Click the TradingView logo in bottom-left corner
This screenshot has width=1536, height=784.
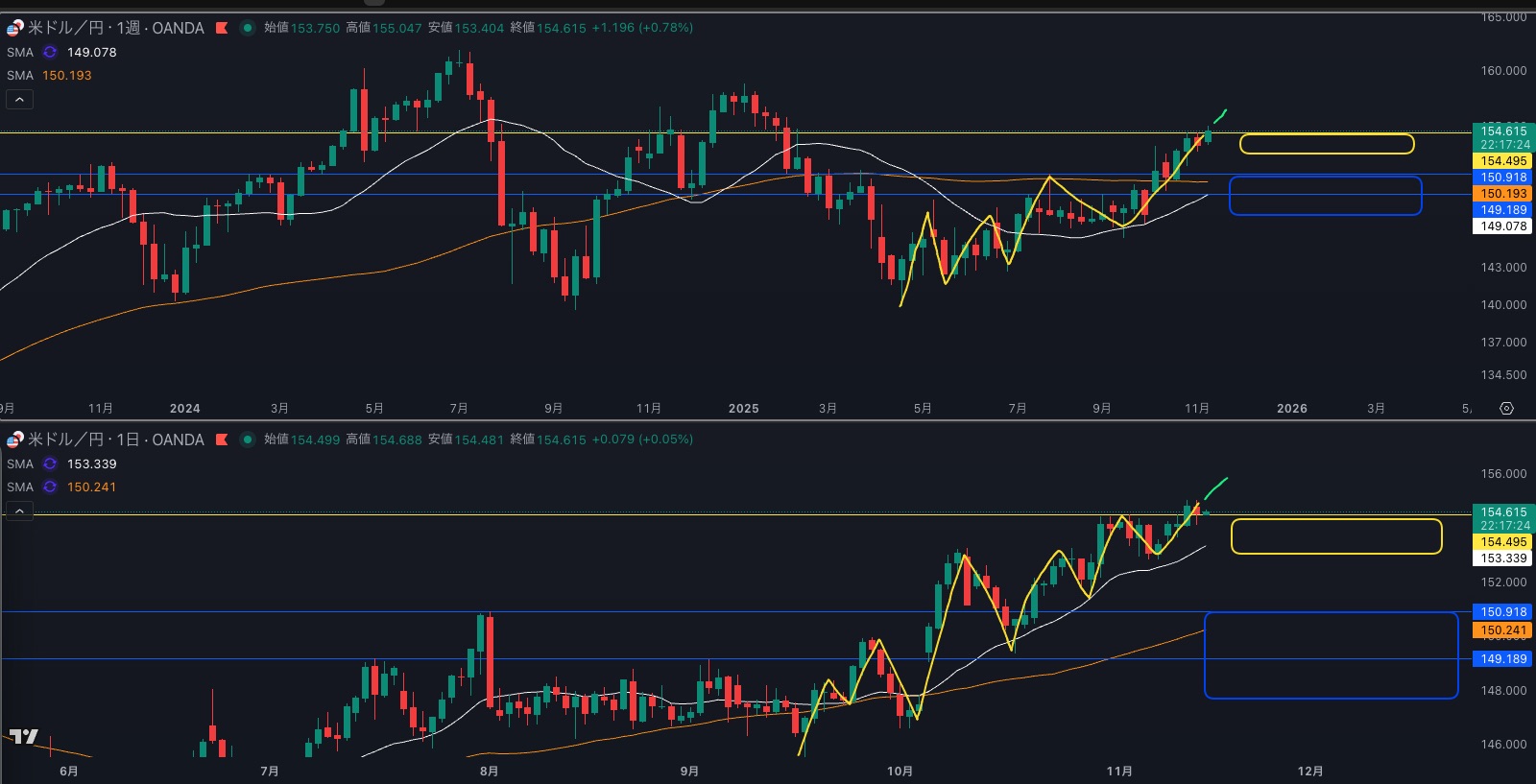click(24, 737)
